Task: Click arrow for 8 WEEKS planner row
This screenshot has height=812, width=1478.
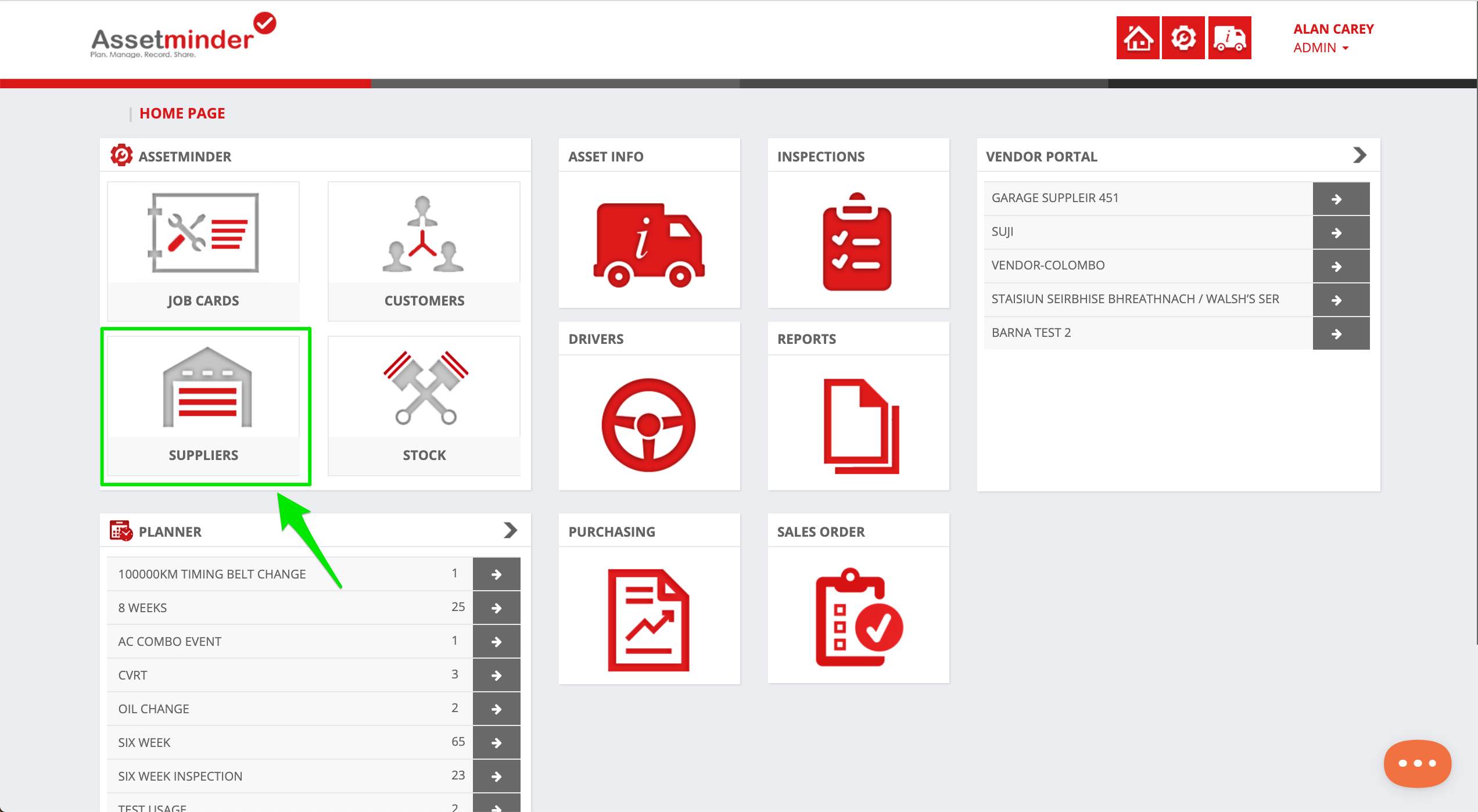Action: 497,608
